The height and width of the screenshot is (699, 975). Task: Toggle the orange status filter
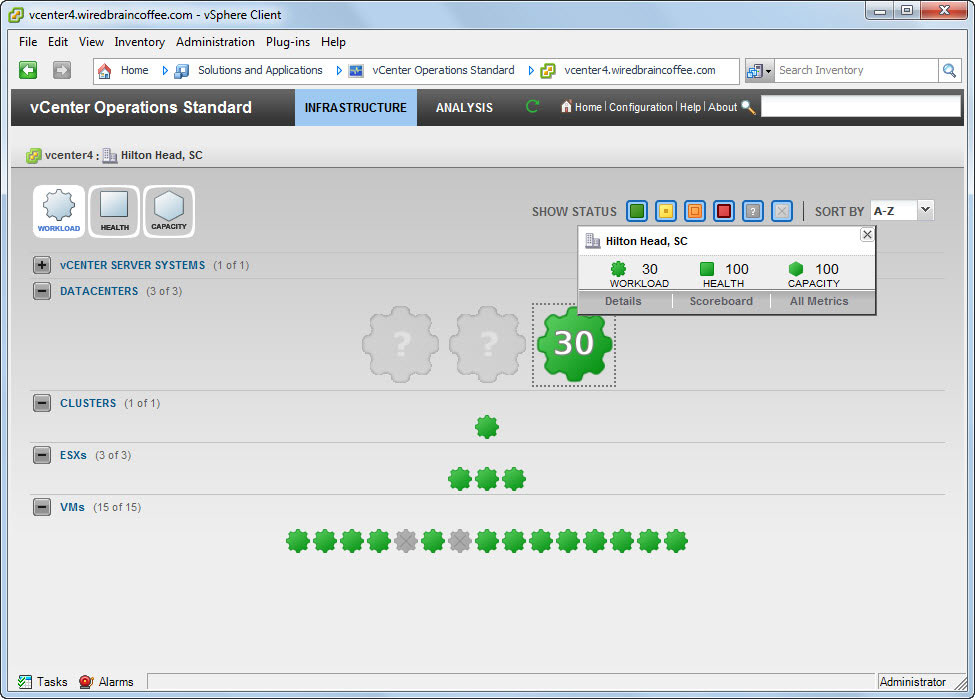click(695, 211)
